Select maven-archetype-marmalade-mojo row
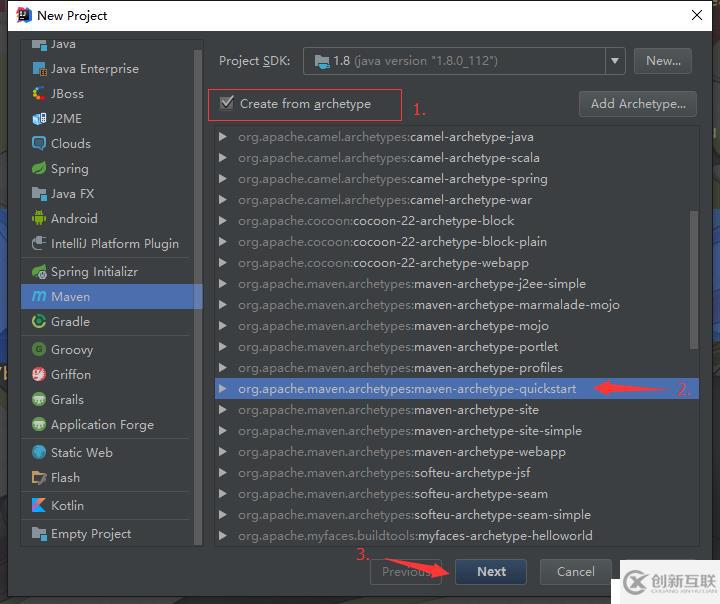 click(x=456, y=305)
